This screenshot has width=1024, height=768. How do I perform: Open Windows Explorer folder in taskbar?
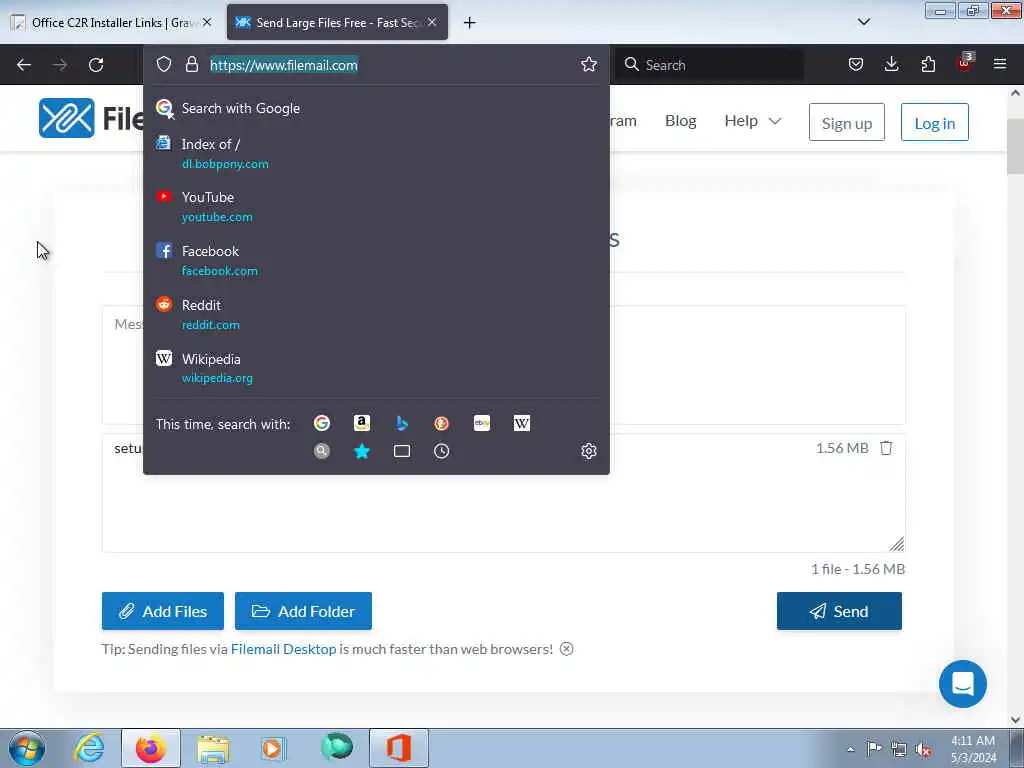pyautogui.click(x=213, y=749)
